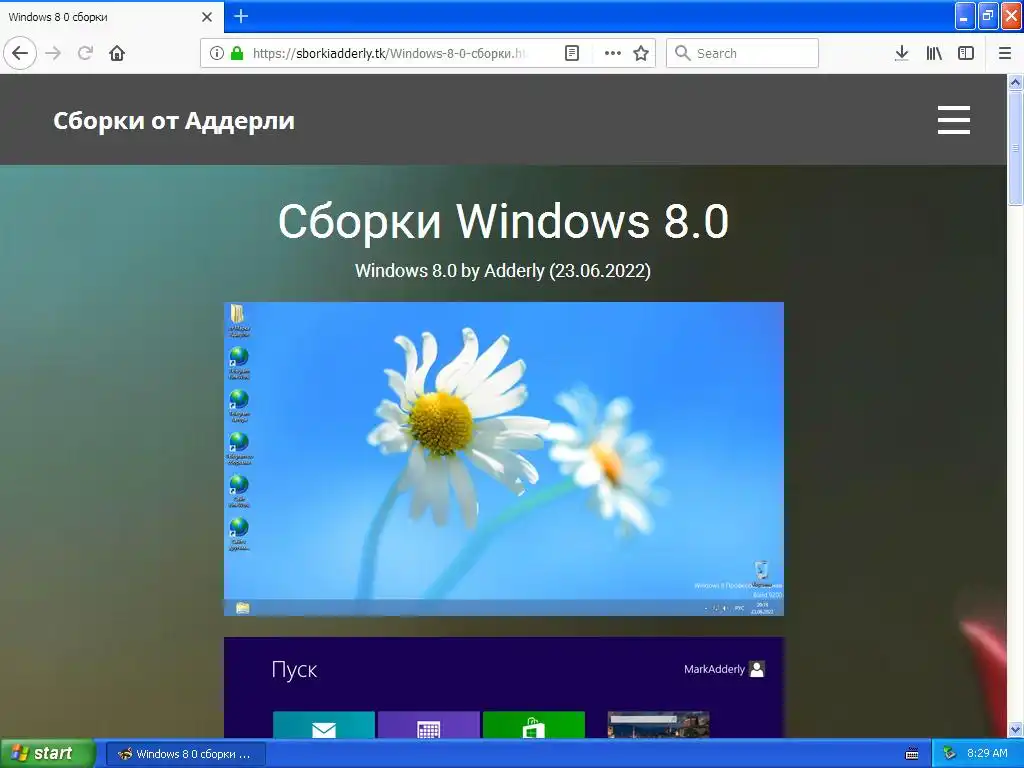Click the green secure connection padlock
Viewport: 1024px width, 768px height.
237,53
